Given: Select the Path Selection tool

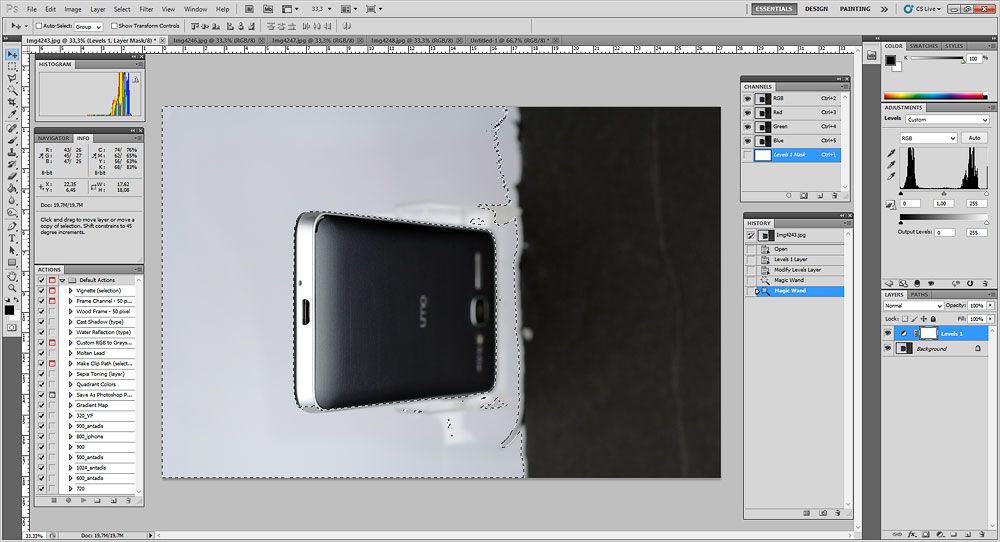Looking at the screenshot, I should [12, 251].
